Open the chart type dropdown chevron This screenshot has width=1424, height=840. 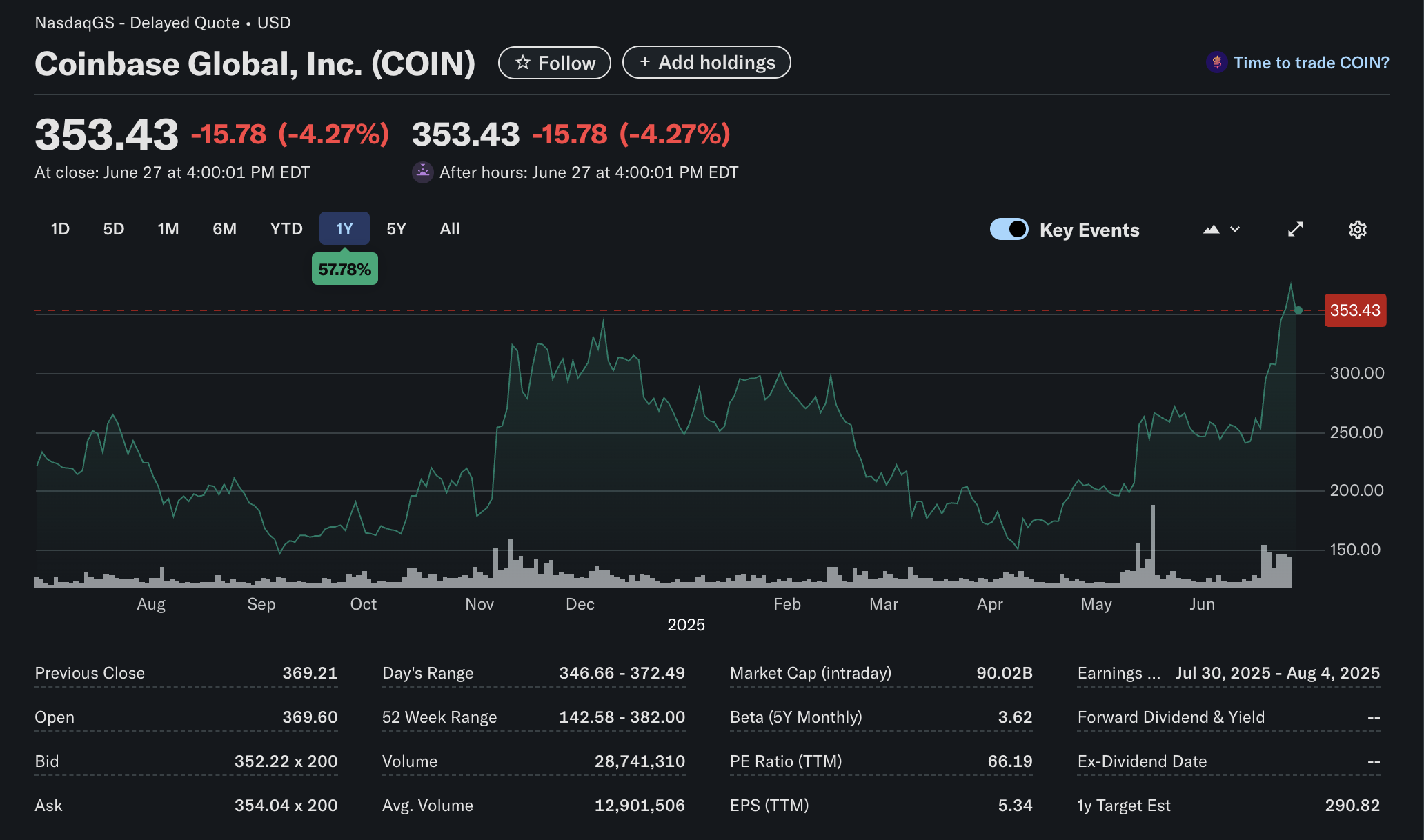tap(1235, 229)
